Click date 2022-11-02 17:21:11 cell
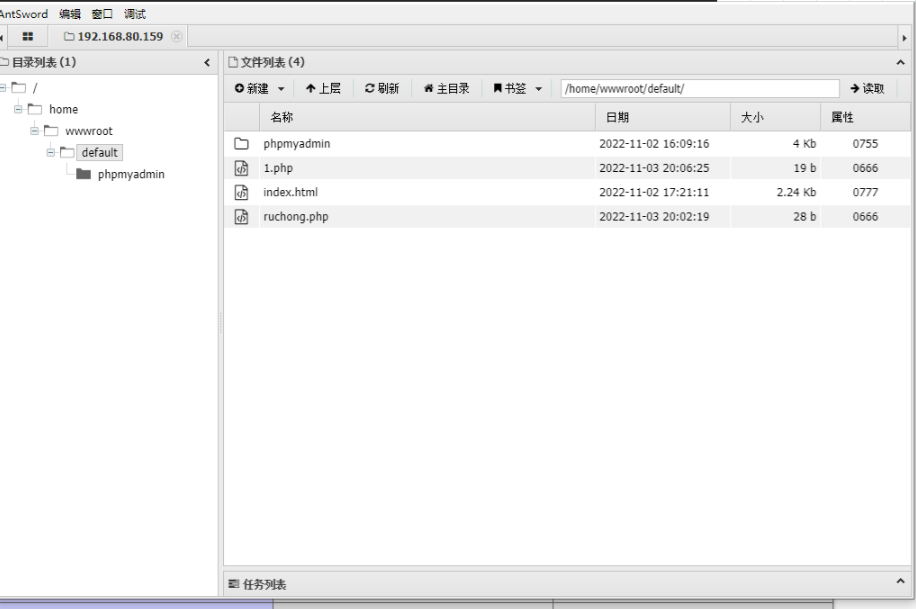 pos(654,192)
